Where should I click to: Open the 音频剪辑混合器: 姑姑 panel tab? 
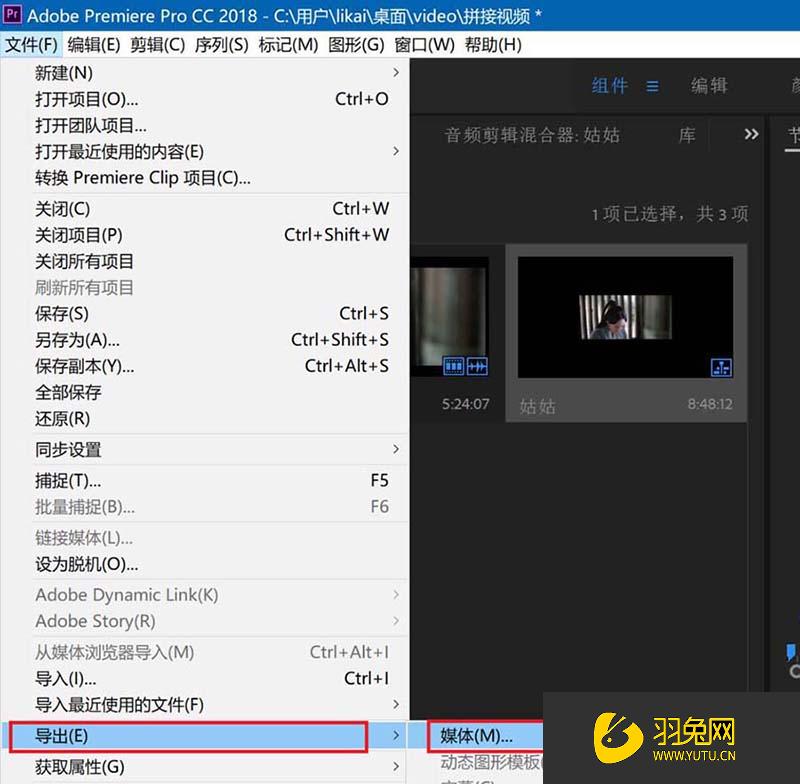point(532,135)
